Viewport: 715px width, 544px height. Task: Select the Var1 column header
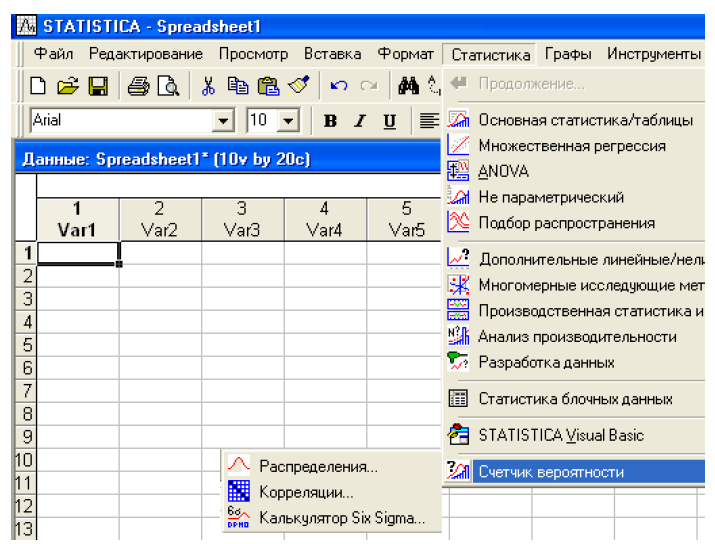coord(78,219)
